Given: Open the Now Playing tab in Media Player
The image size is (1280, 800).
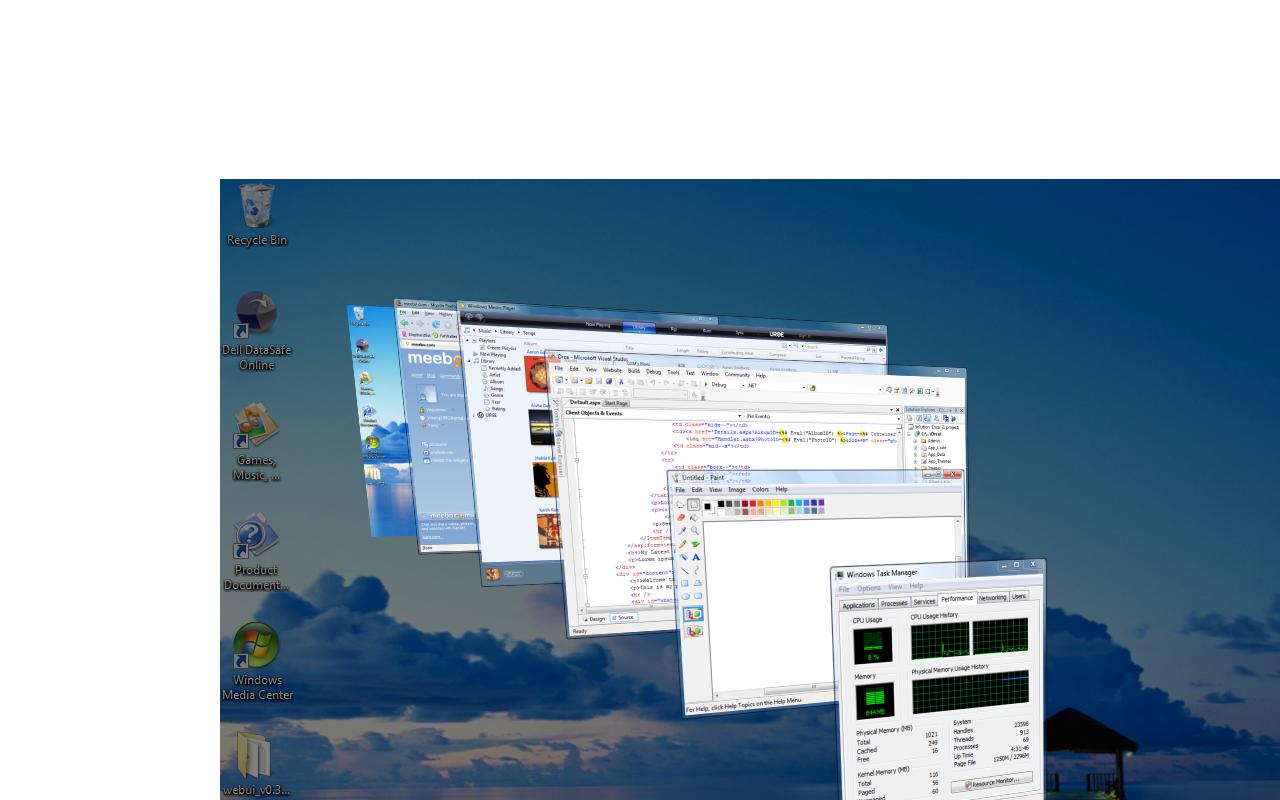Looking at the screenshot, I should click(598, 324).
